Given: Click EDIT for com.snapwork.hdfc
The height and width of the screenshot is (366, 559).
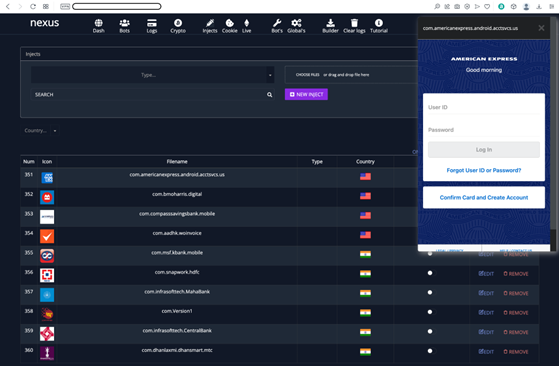Looking at the screenshot, I should point(486,274).
